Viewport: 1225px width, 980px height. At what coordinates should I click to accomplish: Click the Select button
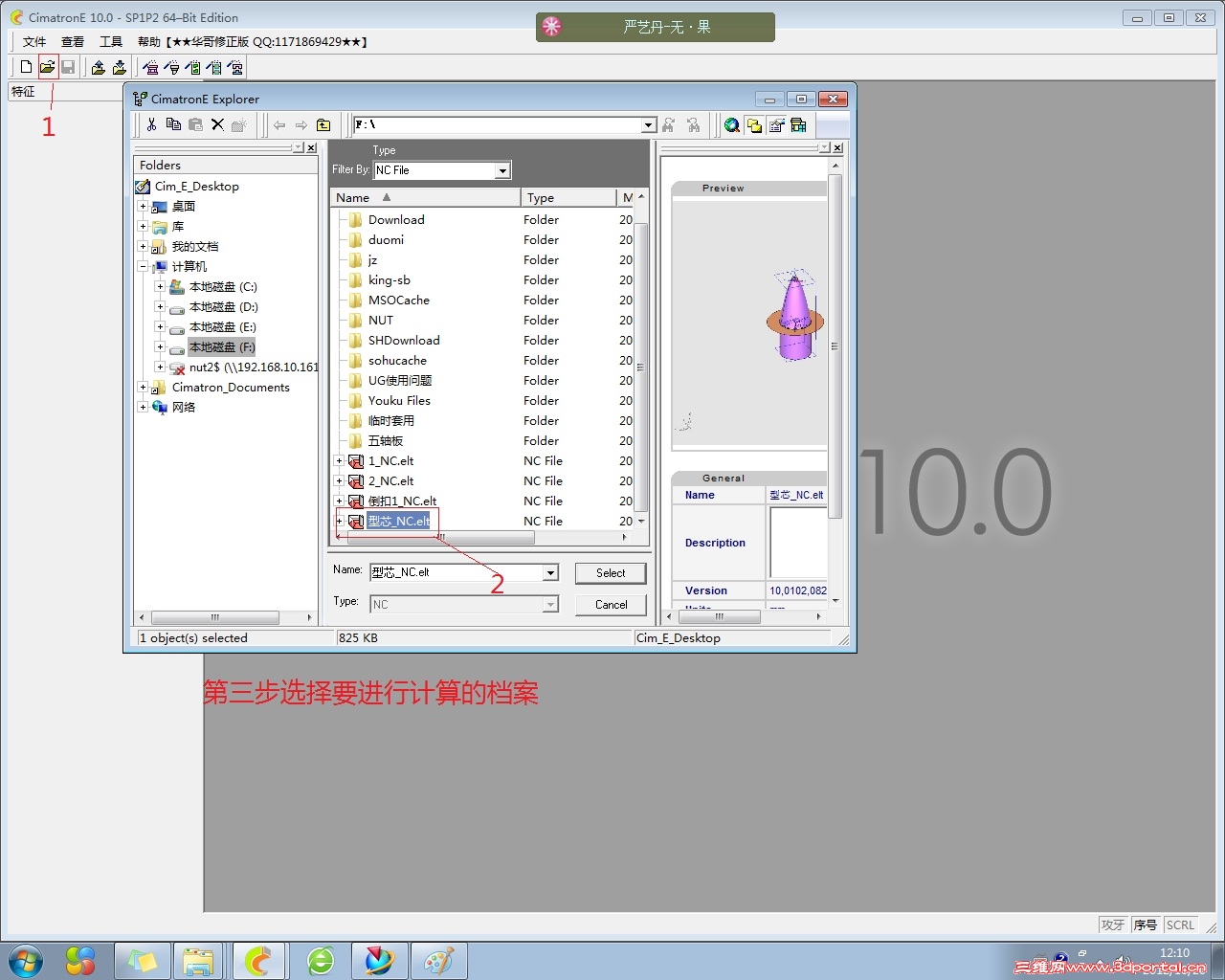click(611, 573)
